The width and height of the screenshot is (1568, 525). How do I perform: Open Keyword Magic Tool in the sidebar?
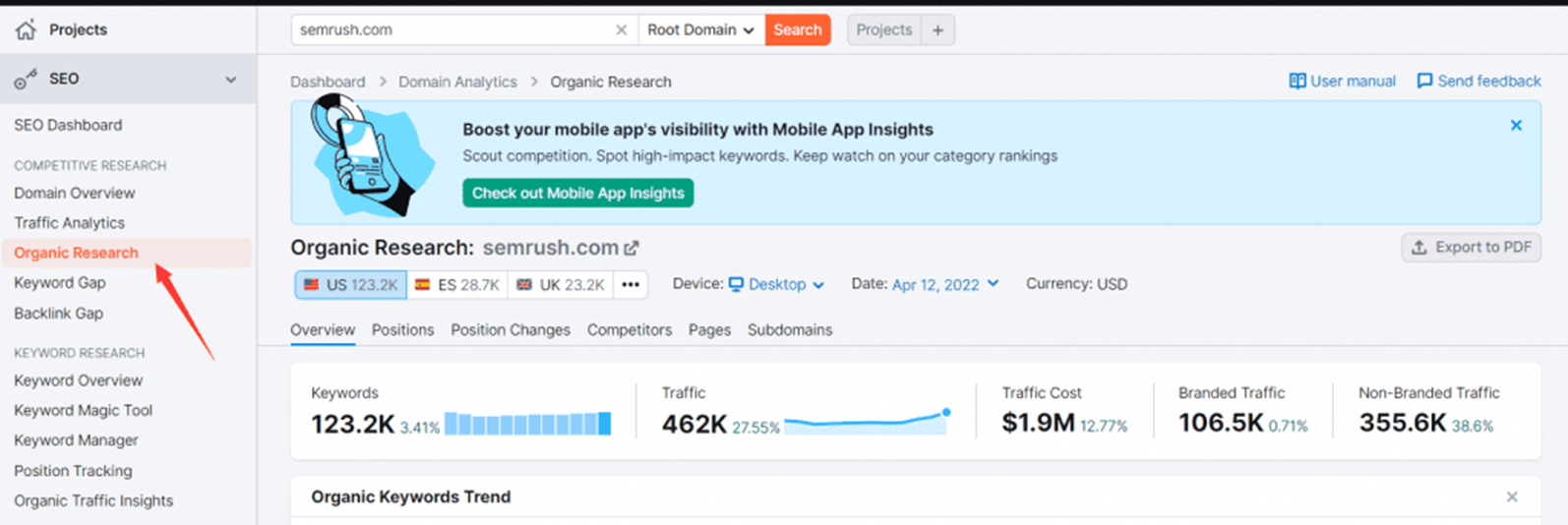click(x=83, y=411)
